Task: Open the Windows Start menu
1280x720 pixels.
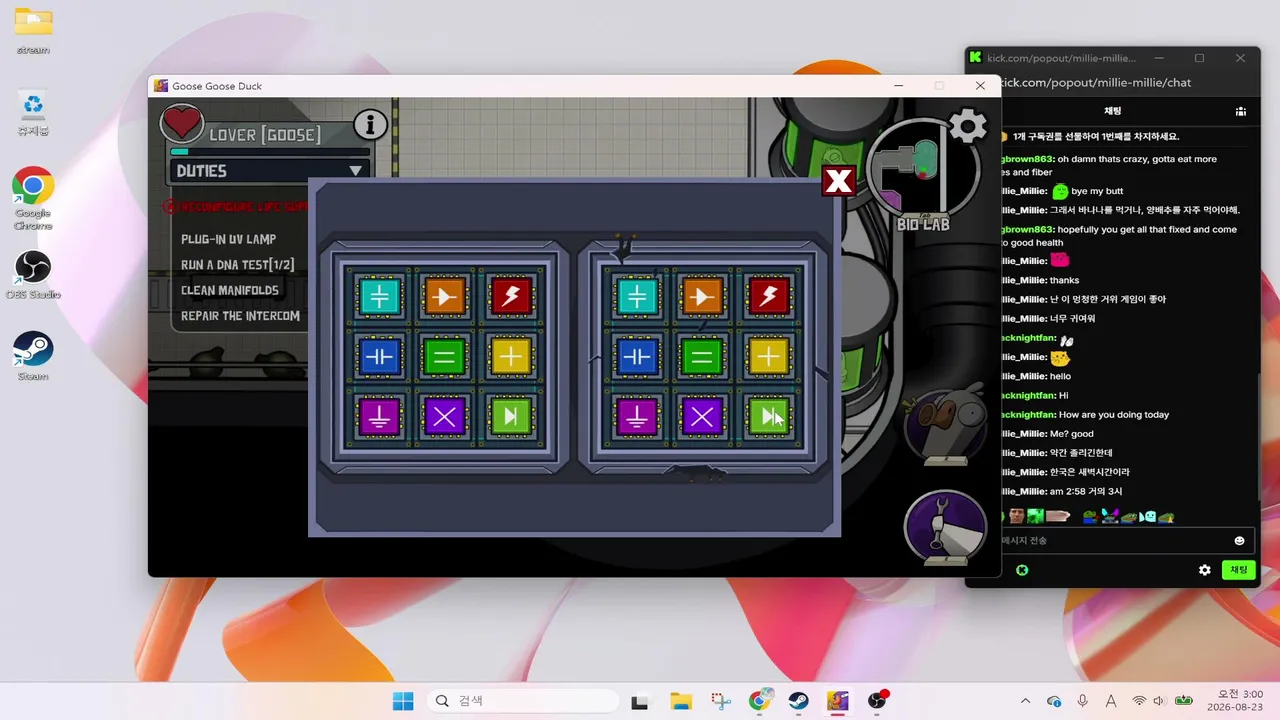Action: tap(403, 701)
